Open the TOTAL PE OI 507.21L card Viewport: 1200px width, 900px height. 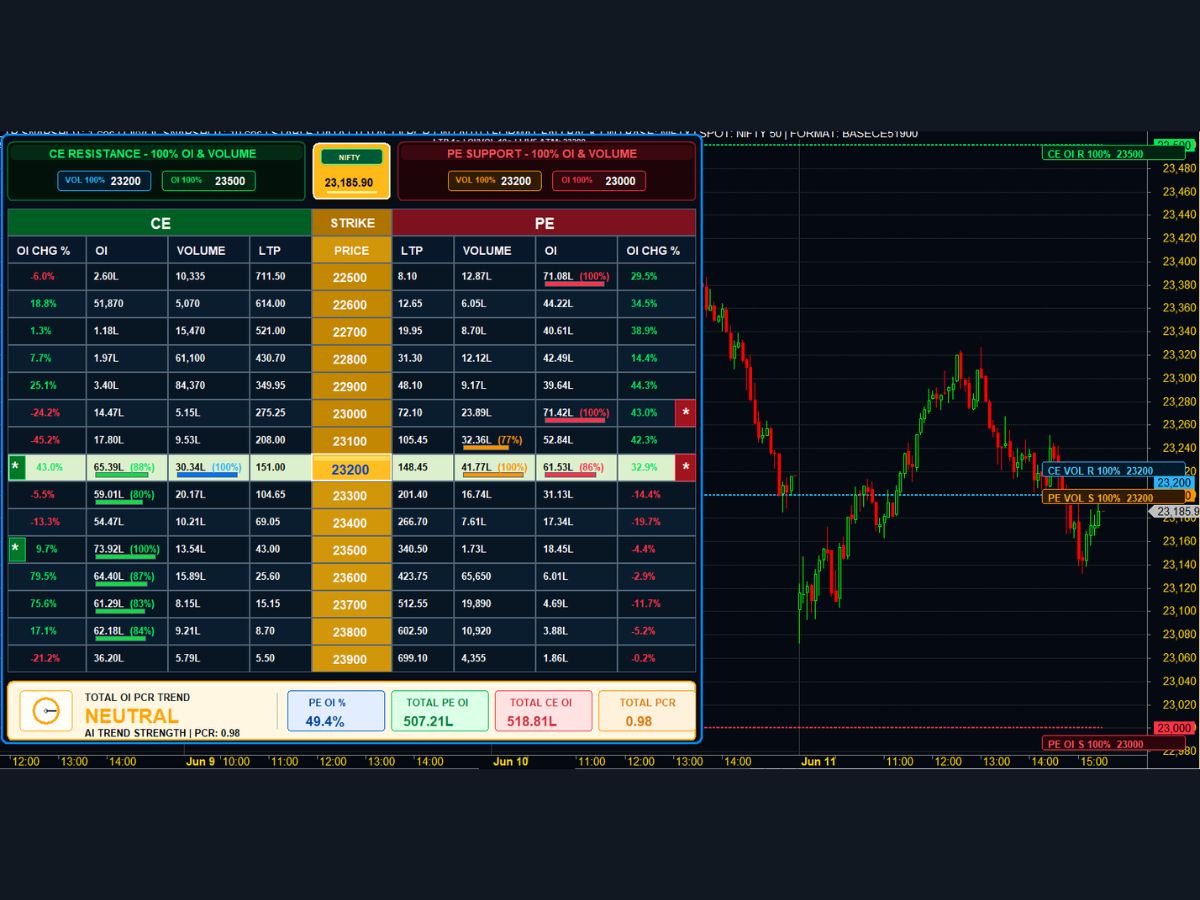click(x=439, y=711)
